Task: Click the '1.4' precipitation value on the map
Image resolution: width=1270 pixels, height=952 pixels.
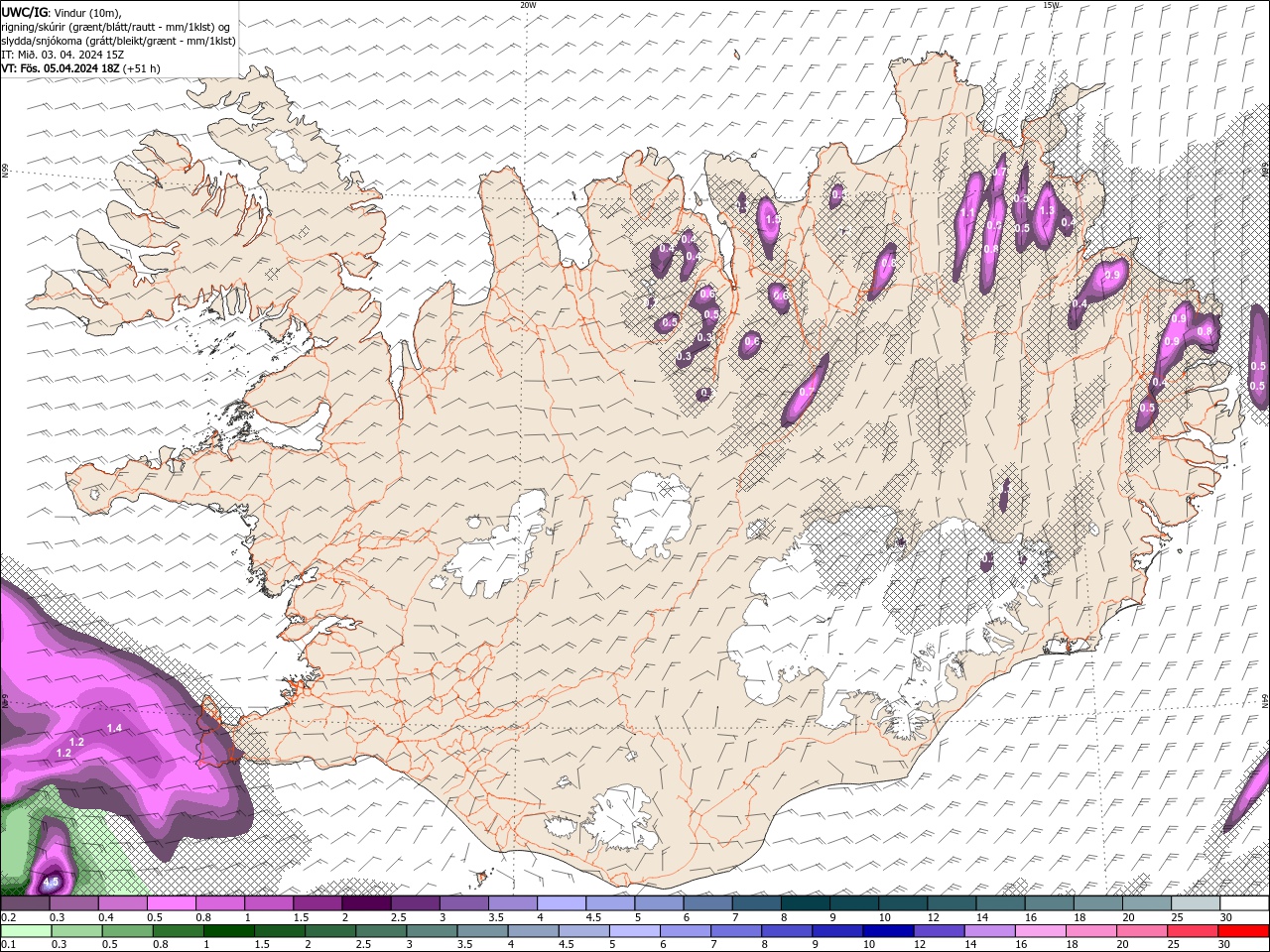Action: point(114,728)
